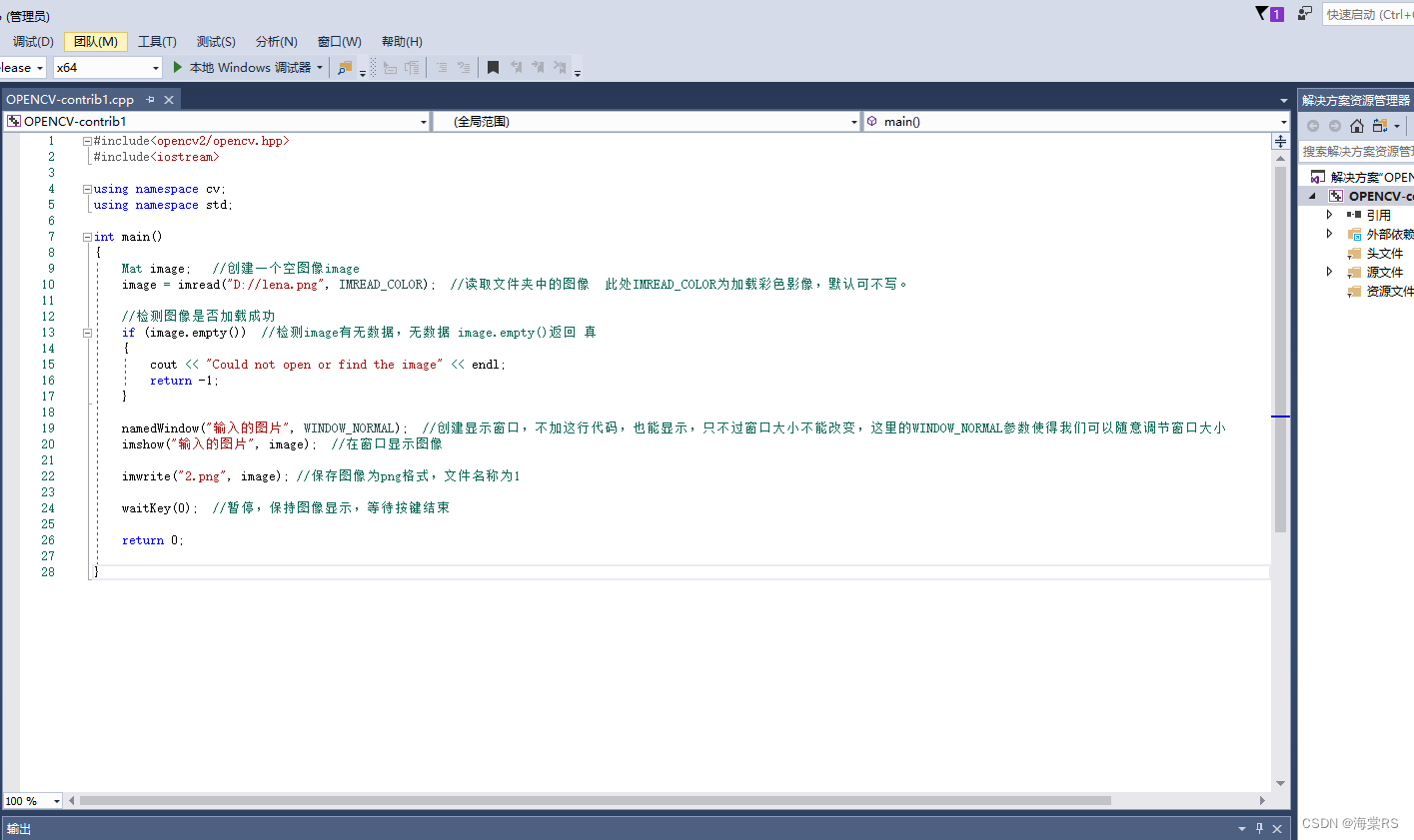Pin the 输出 panel with auto-hide icon
This screenshot has height=840, width=1414.
(x=1259, y=828)
